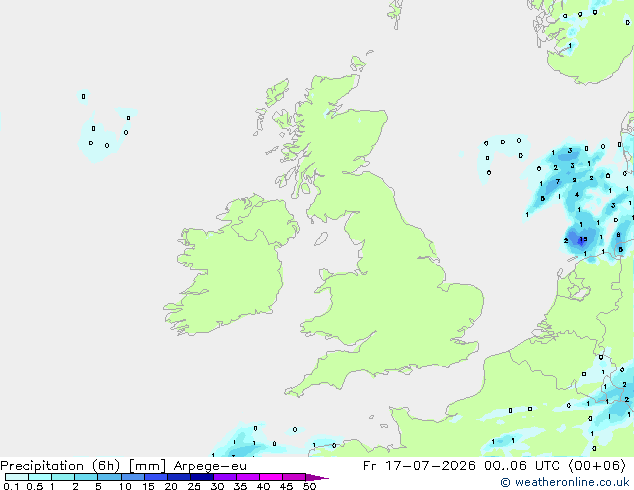Click the '40' legend scale label
Screen dimensions: 634x490
tap(263, 486)
